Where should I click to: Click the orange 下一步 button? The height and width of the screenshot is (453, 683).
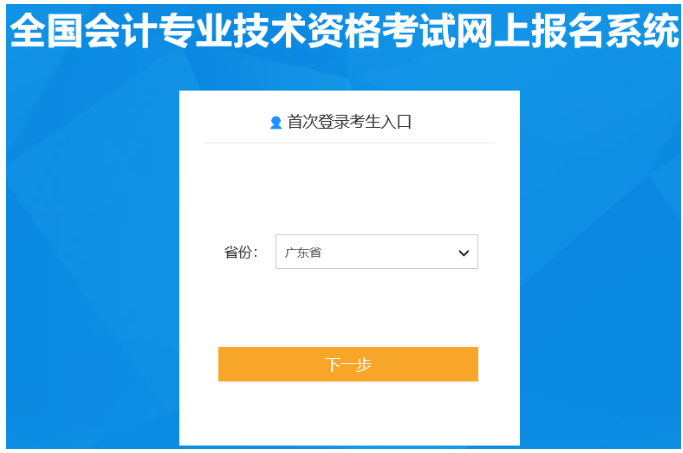coord(348,364)
